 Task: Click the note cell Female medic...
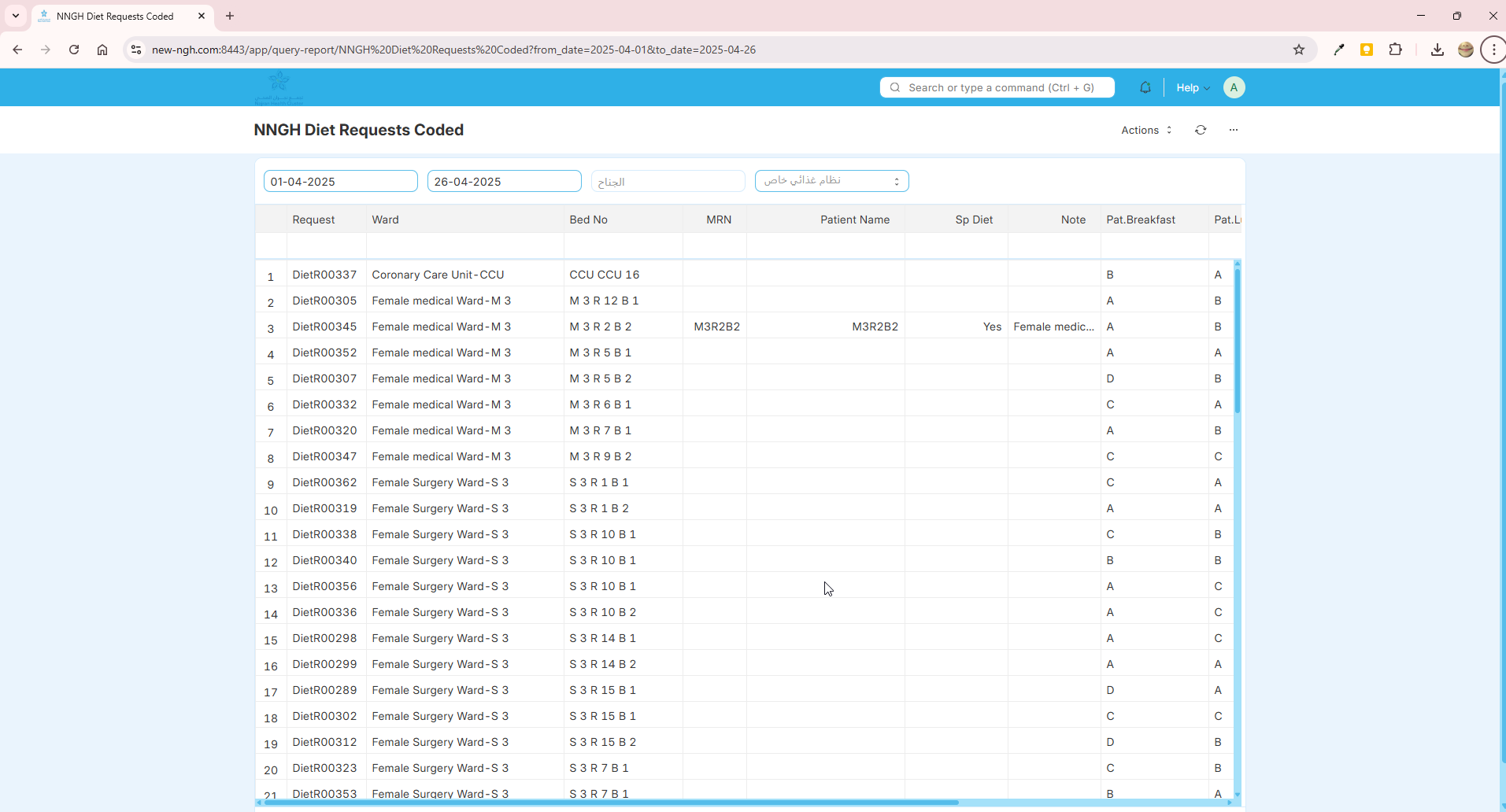tap(1053, 327)
